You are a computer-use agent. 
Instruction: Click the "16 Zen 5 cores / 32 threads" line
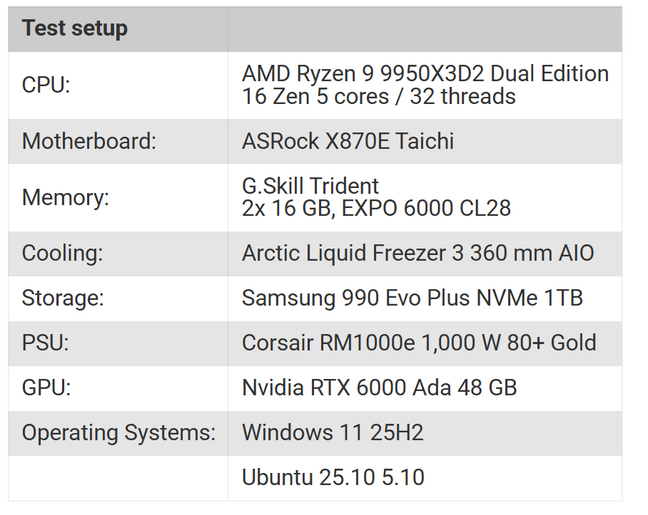(x=379, y=97)
